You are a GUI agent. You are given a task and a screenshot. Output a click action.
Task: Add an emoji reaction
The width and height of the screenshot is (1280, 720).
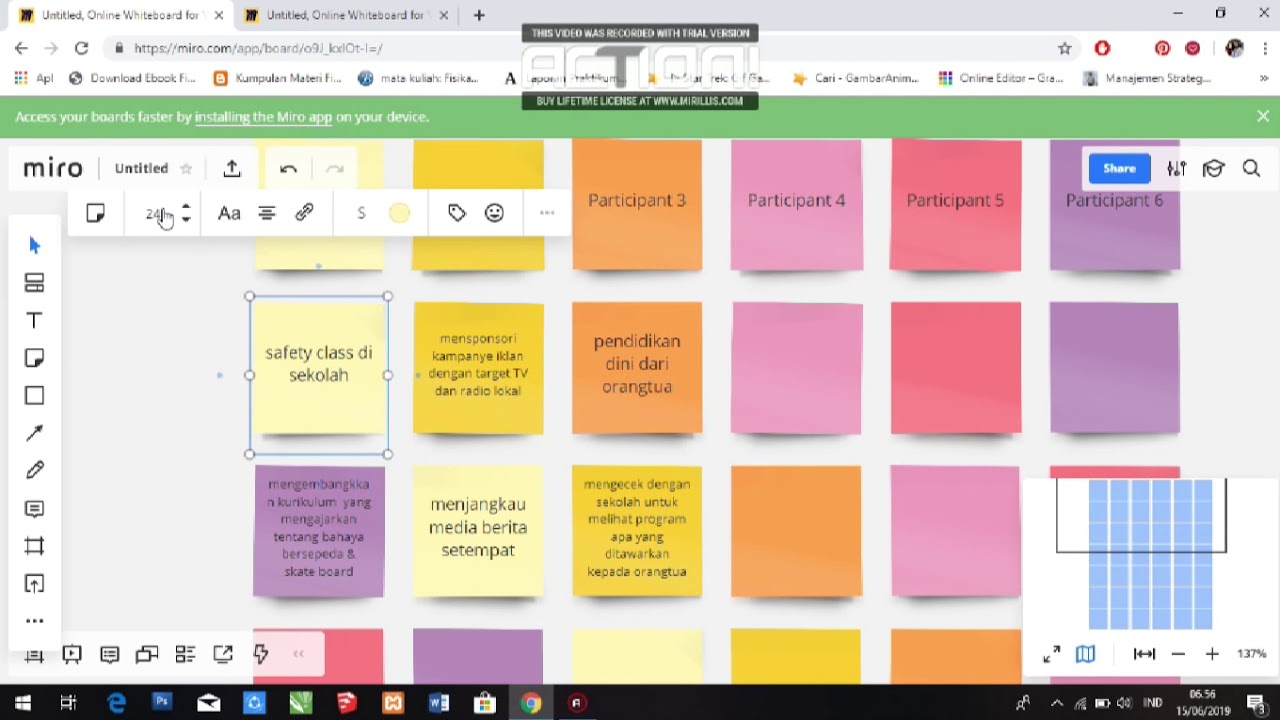[x=494, y=213]
